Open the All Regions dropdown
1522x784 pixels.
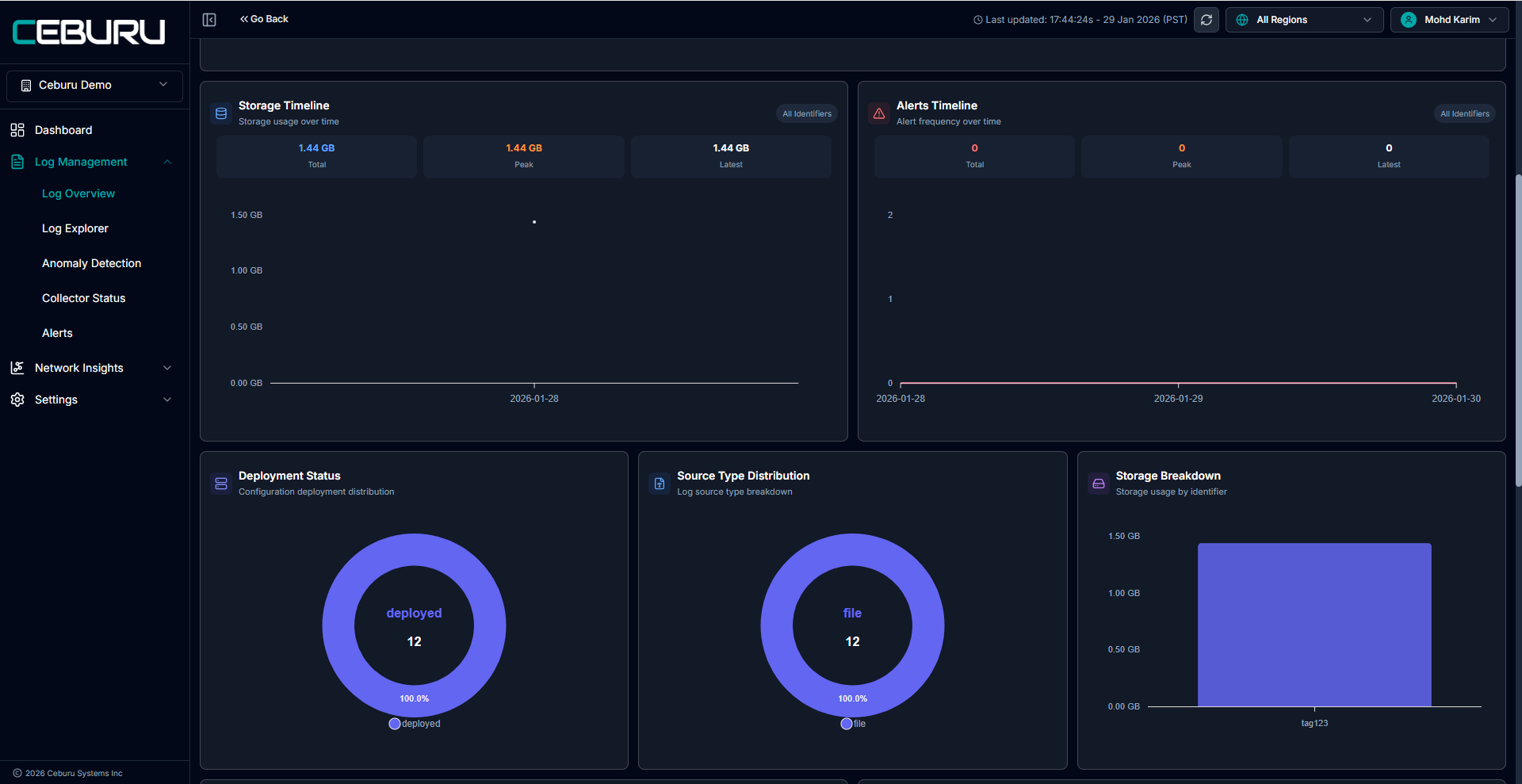click(x=1305, y=20)
